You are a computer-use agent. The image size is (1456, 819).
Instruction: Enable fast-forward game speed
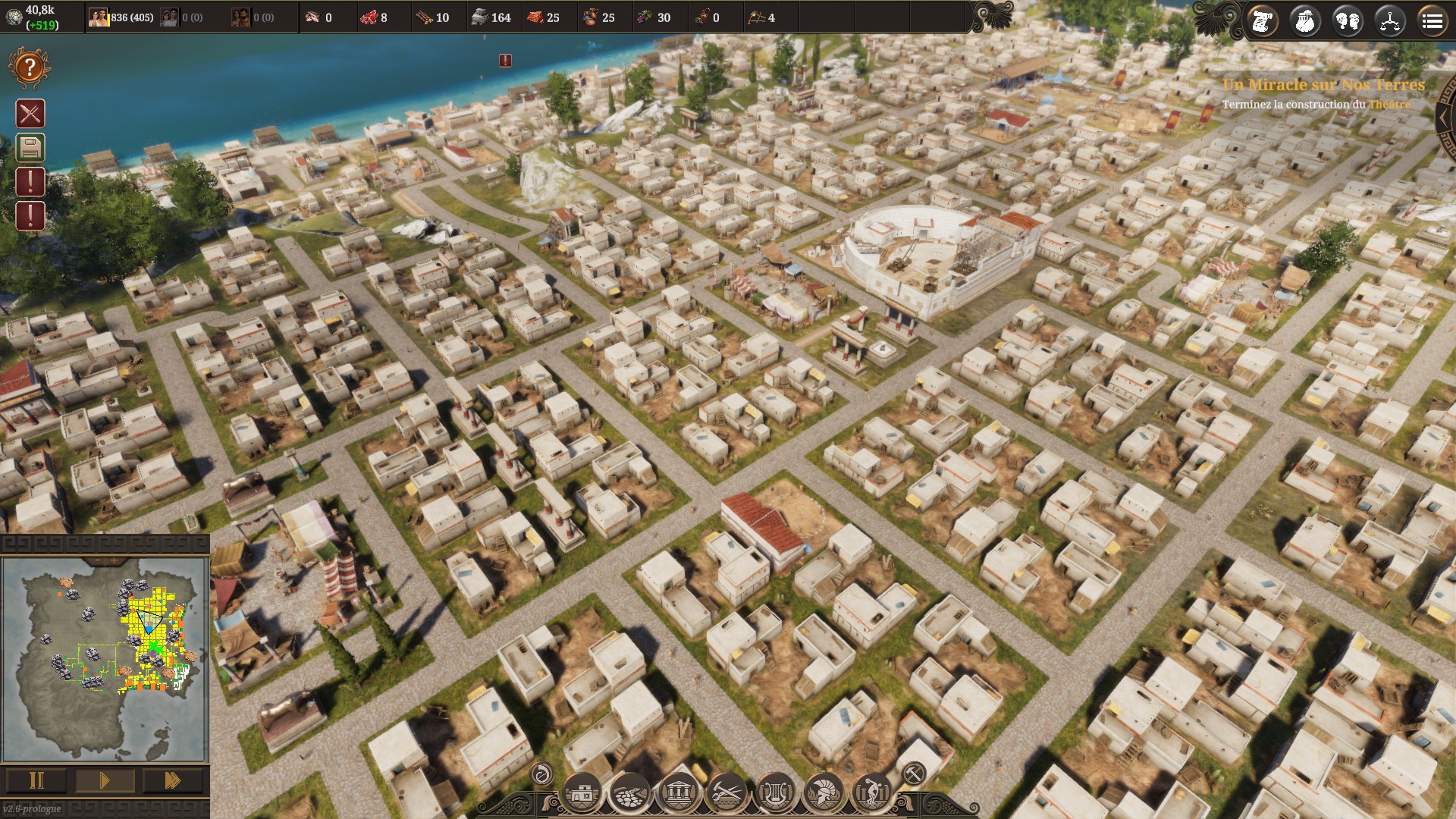[172, 780]
